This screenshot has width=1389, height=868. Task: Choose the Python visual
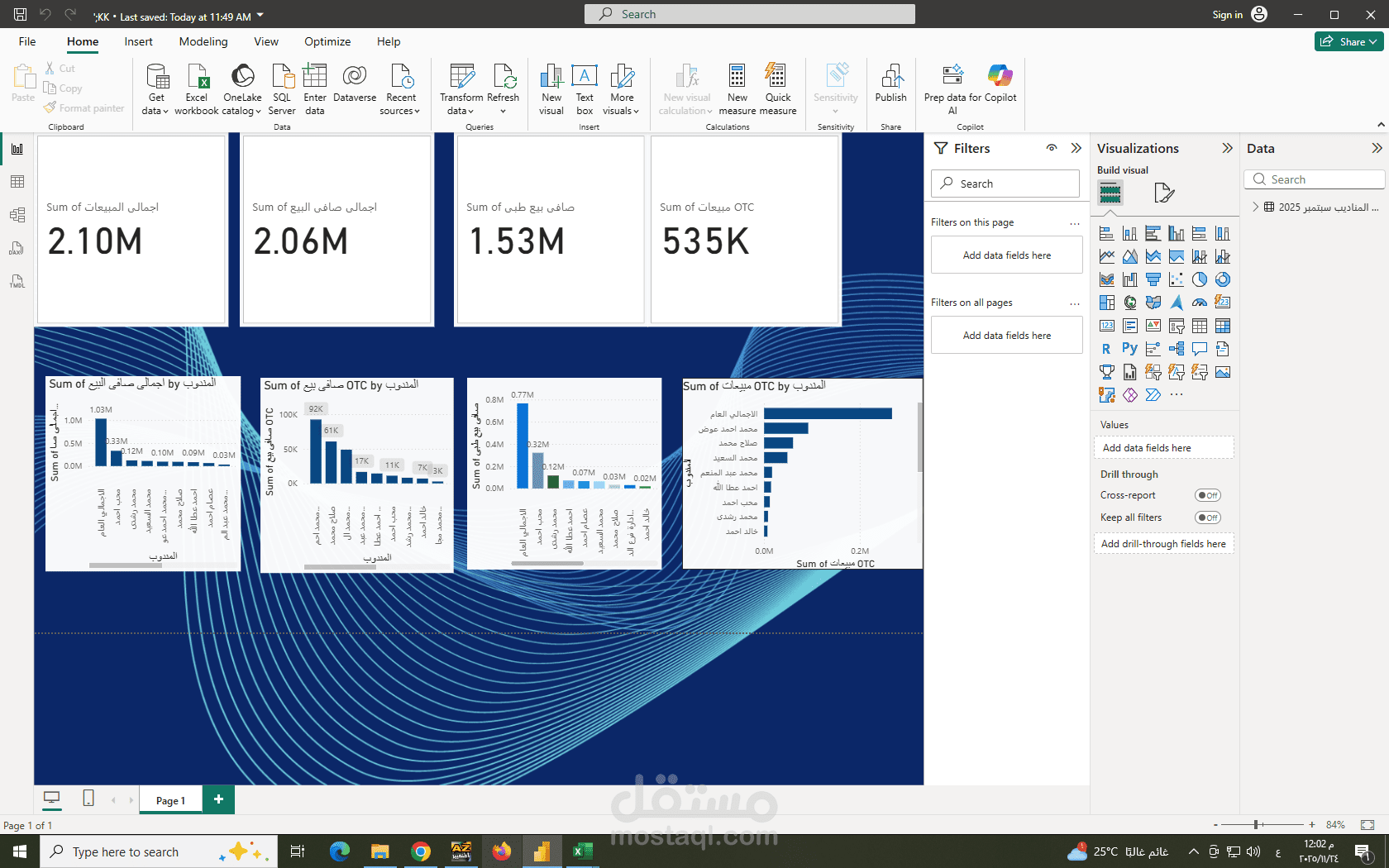click(x=1129, y=350)
